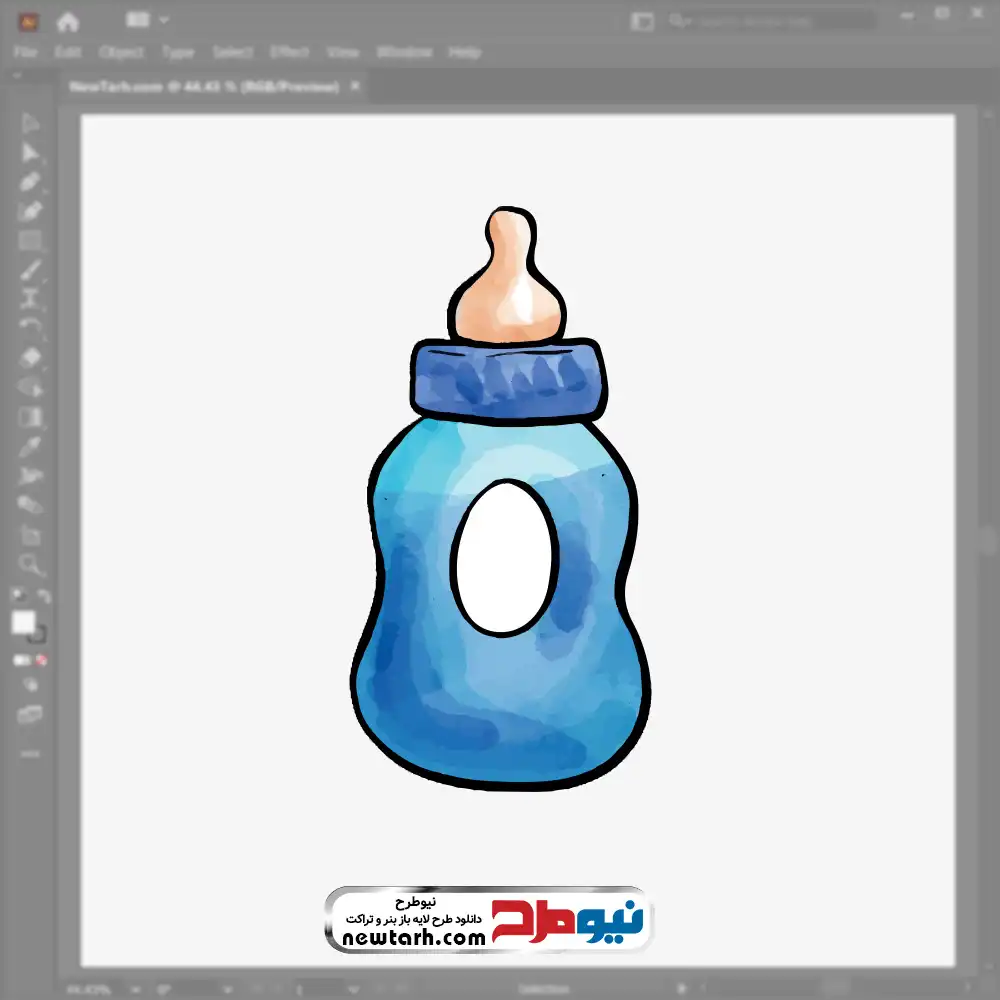Select the Zoom magnifier tool

click(30, 564)
